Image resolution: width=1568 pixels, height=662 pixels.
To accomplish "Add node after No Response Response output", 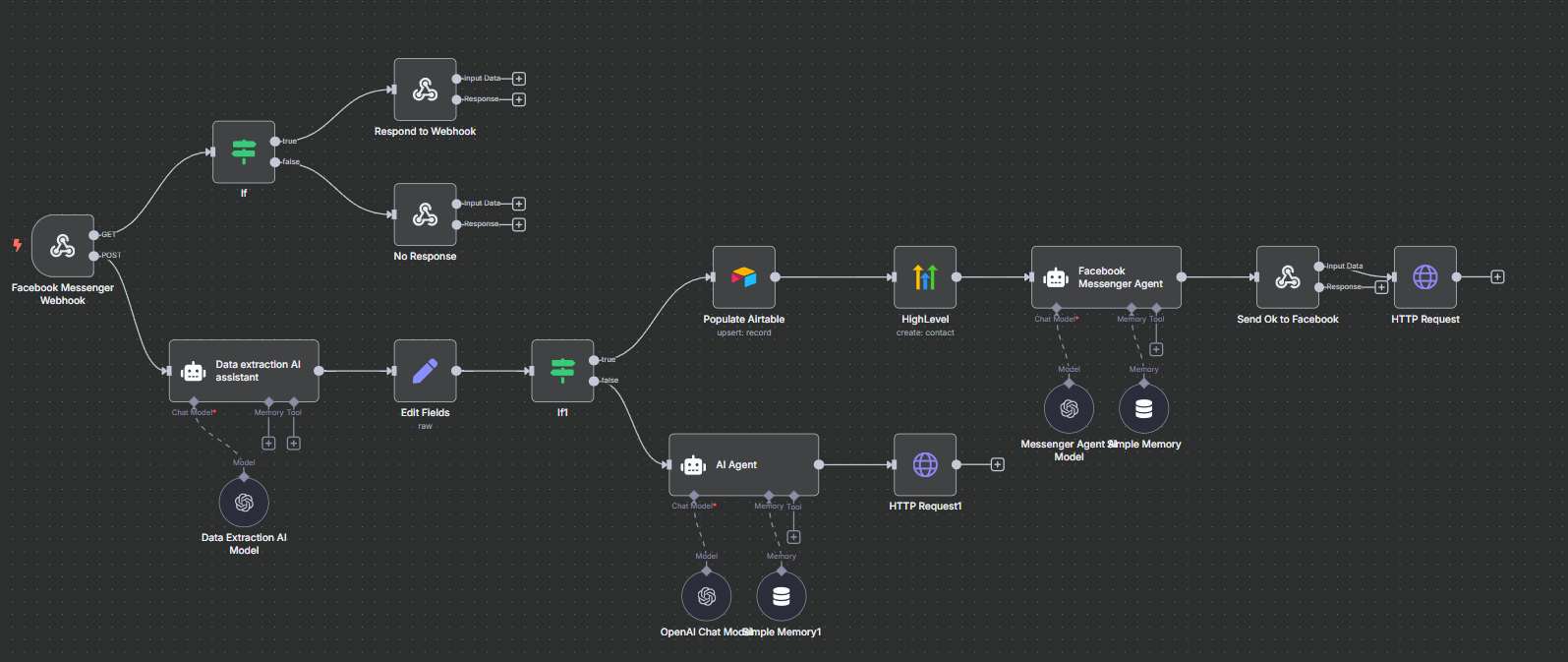I will 519,224.
